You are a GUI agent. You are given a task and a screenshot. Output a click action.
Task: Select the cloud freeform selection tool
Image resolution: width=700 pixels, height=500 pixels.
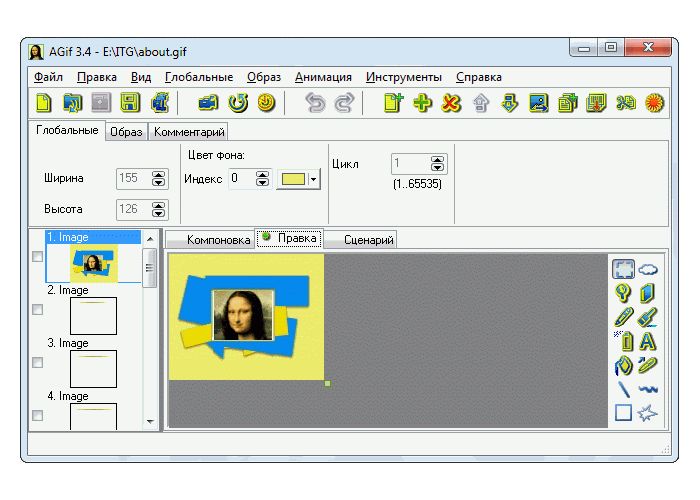648,269
